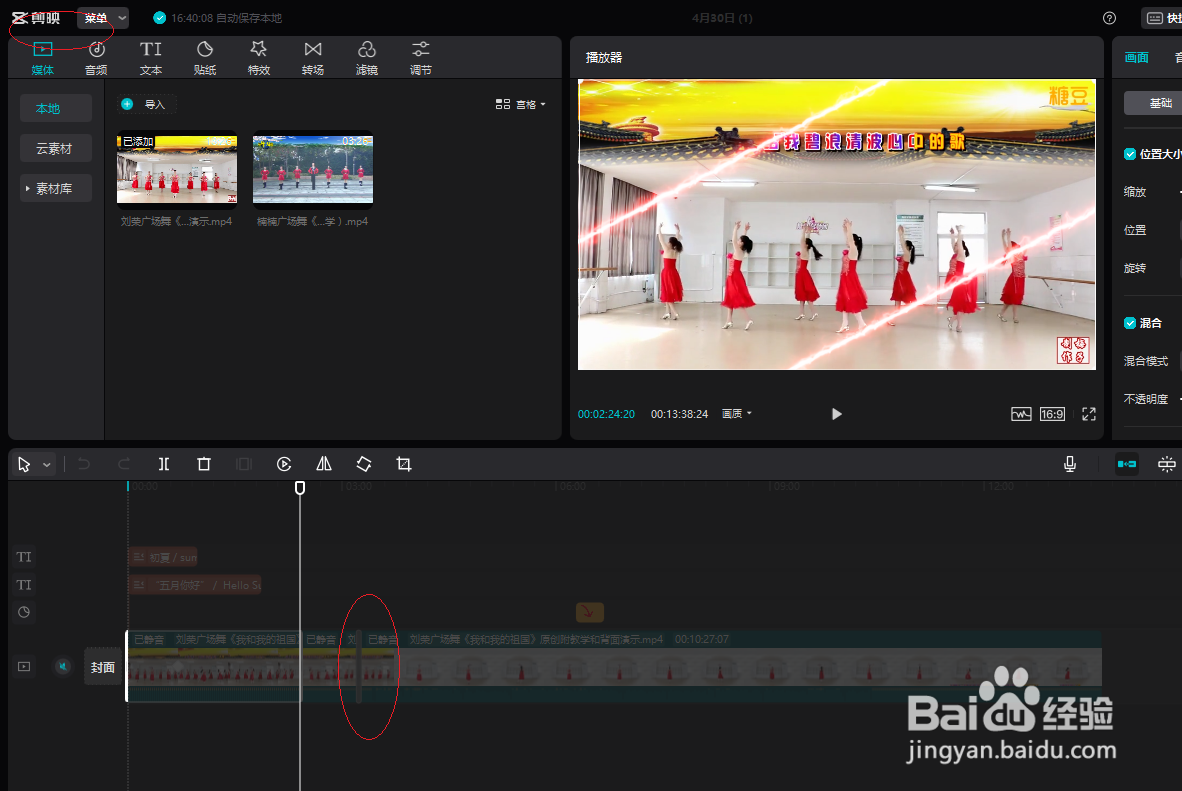Open the 调节 adjustment tab
The width and height of the screenshot is (1182, 791).
pyautogui.click(x=421, y=58)
